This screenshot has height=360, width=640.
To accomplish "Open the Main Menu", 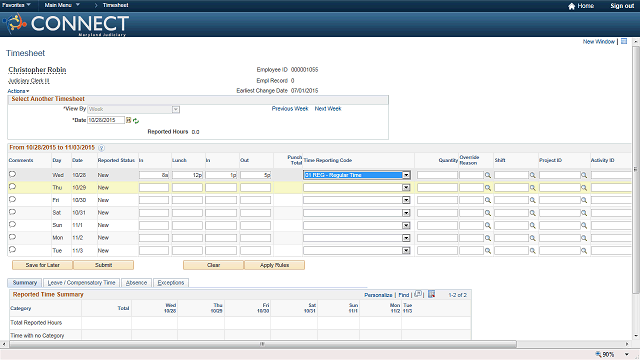I will (x=62, y=5).
